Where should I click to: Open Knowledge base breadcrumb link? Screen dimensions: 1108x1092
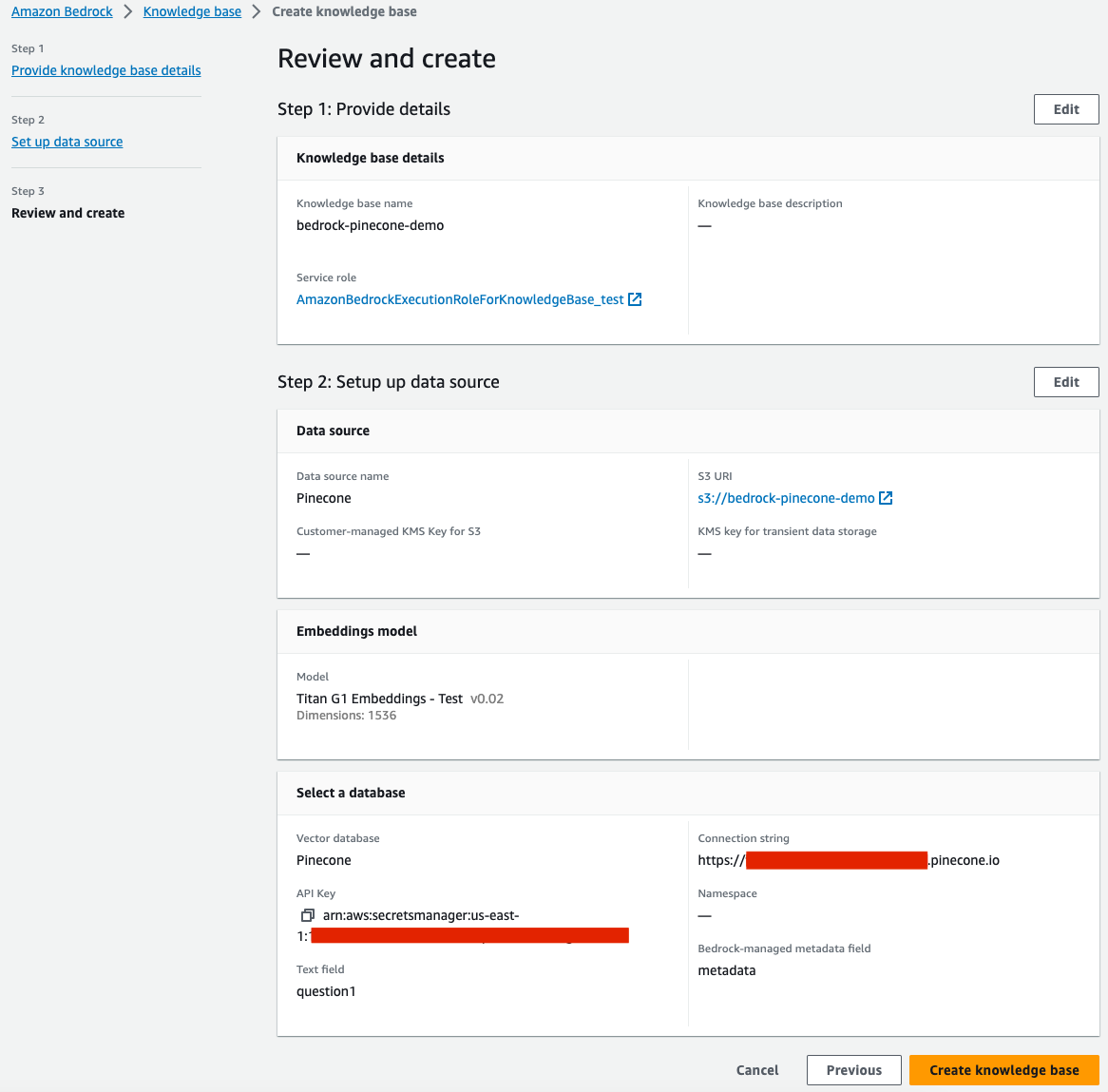(x=192, y=12)
